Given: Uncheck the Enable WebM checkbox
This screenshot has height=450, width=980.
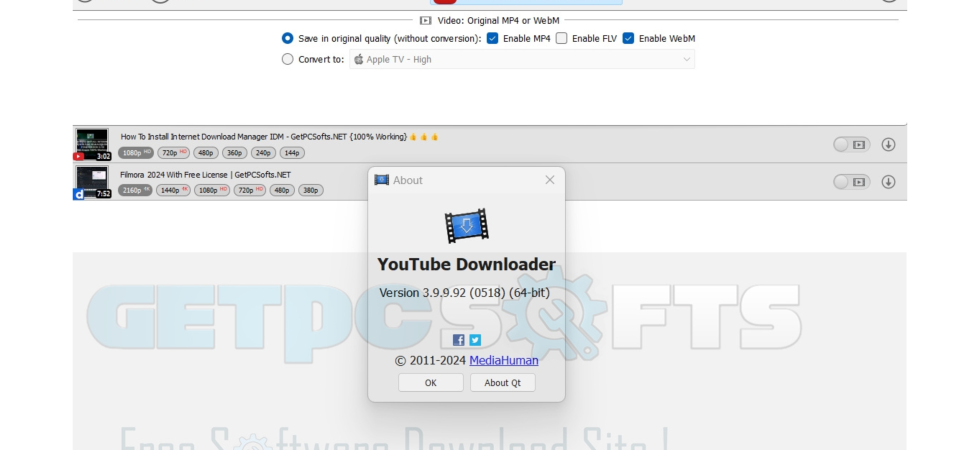Looking at the screenshot, I should (628, 38).
